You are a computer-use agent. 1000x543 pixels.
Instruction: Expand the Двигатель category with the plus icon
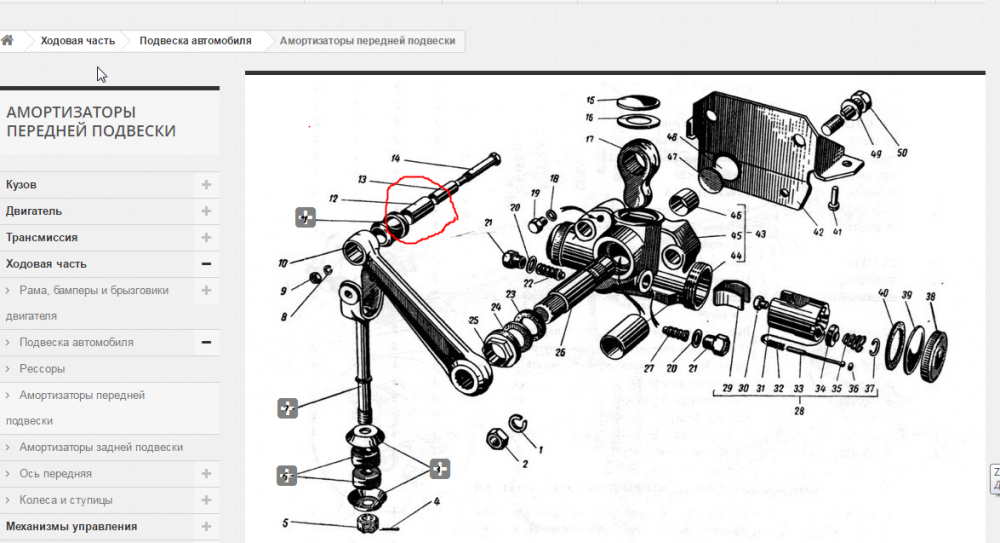[206, 211]
